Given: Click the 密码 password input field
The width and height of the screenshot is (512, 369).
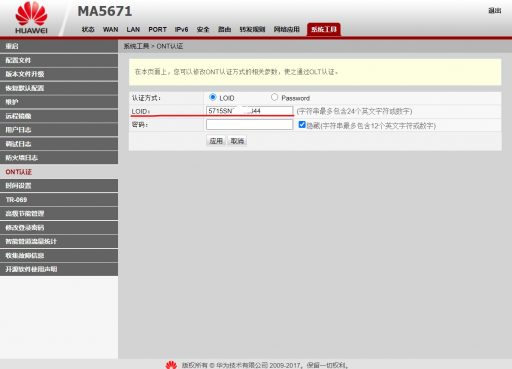Looking at the screenshot, I should tap(249, 125).
